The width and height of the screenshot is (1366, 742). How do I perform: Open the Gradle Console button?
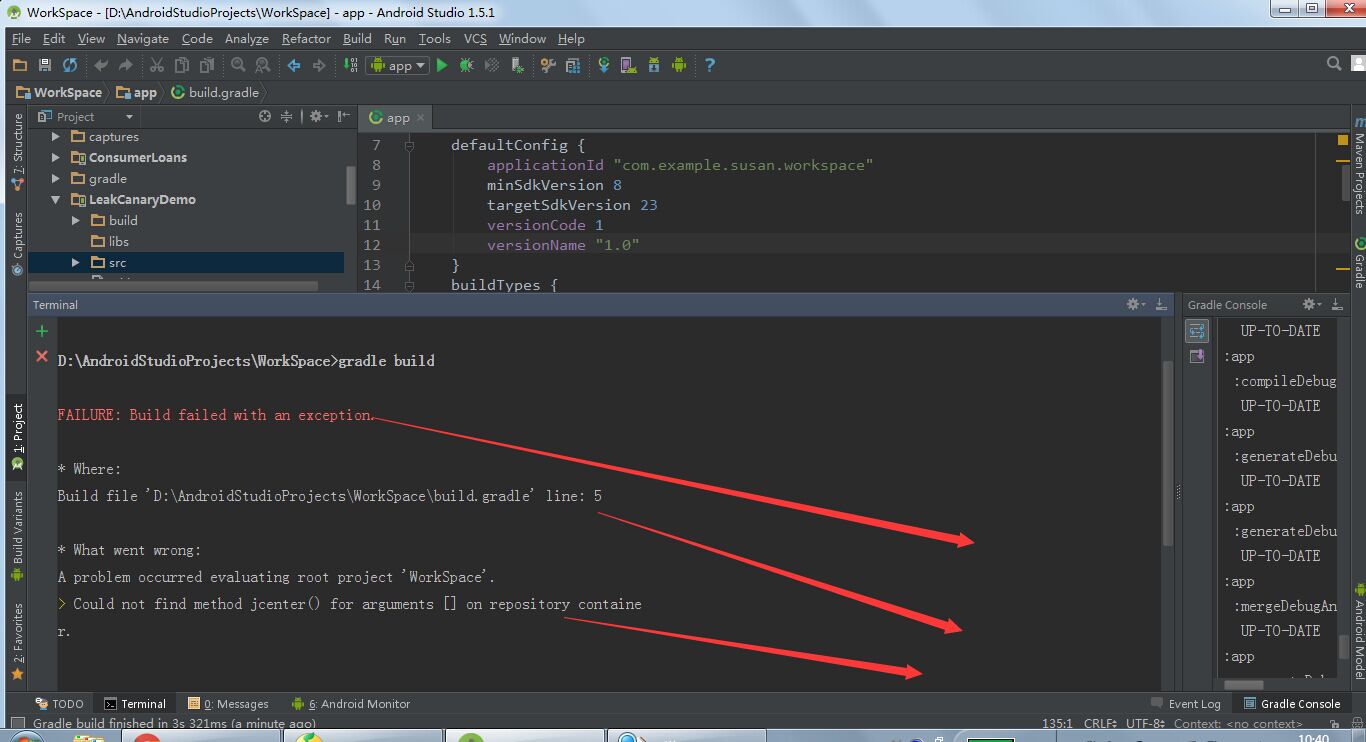click(1292, 704)
